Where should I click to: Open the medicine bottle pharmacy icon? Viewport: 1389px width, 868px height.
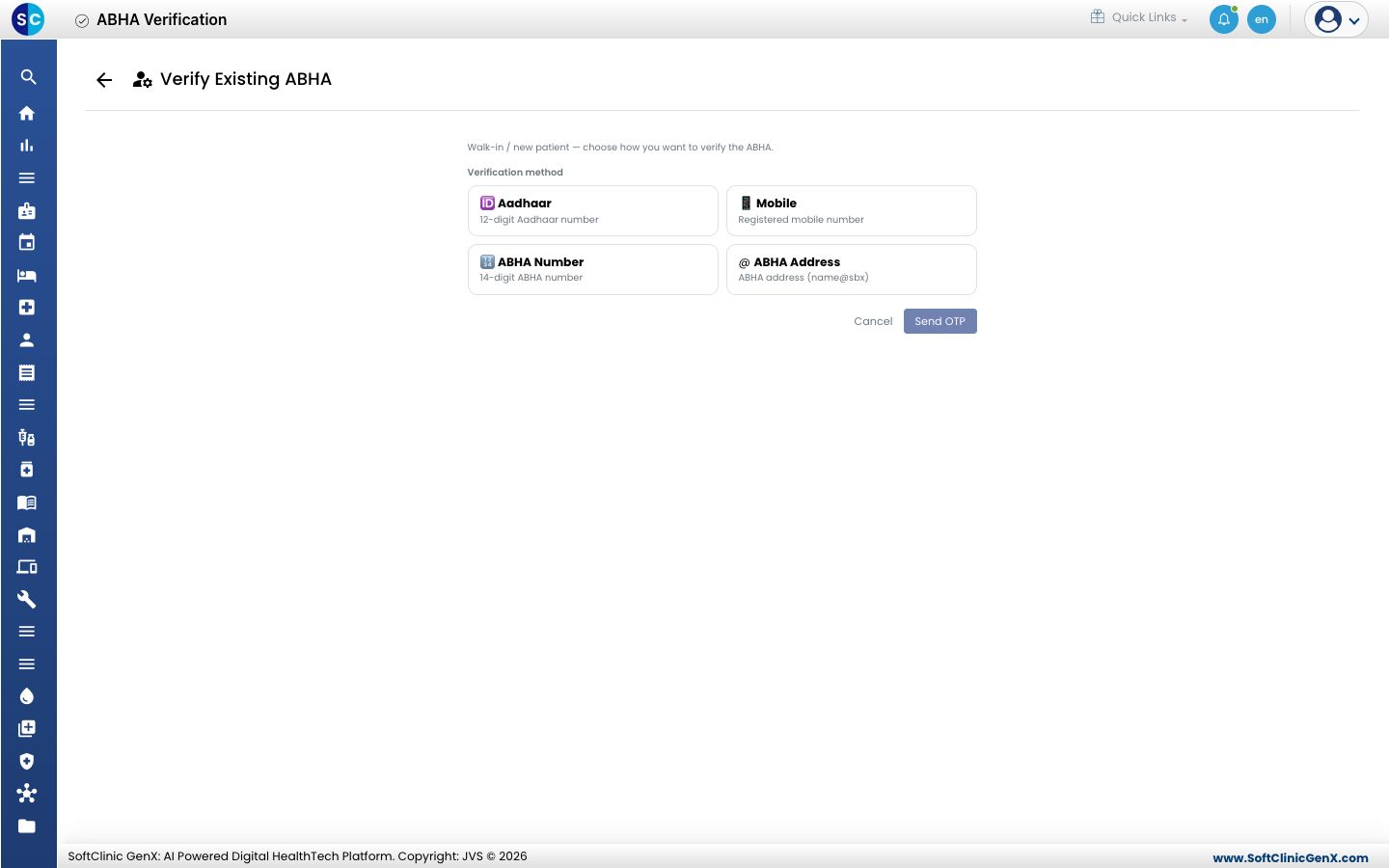pyautogui.click(x=27, y=470)
